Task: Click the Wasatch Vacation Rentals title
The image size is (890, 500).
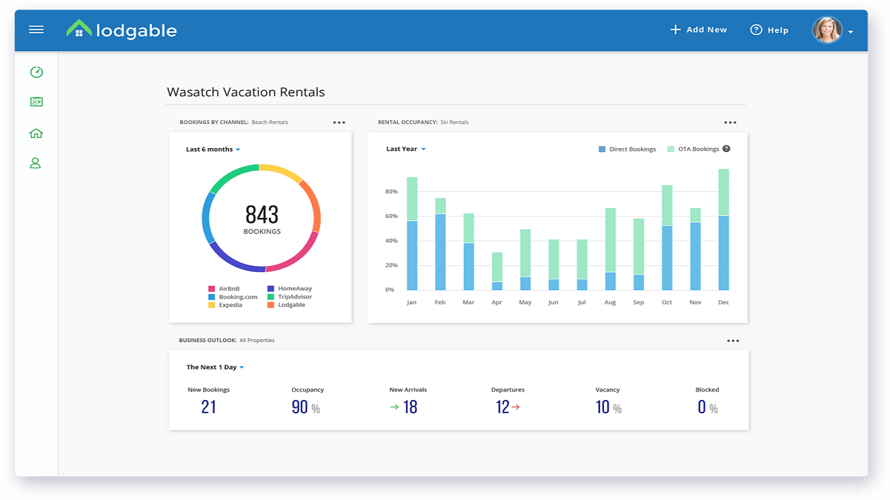Action: (246, 92)
